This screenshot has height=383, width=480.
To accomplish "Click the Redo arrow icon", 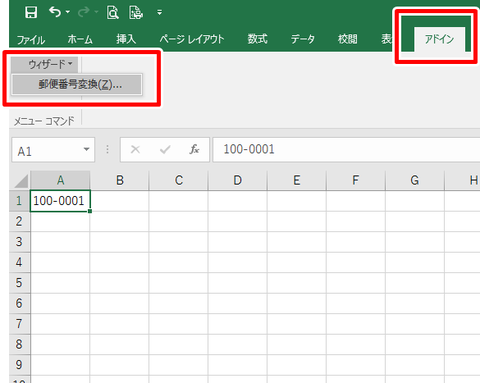I will click(84, 12).
